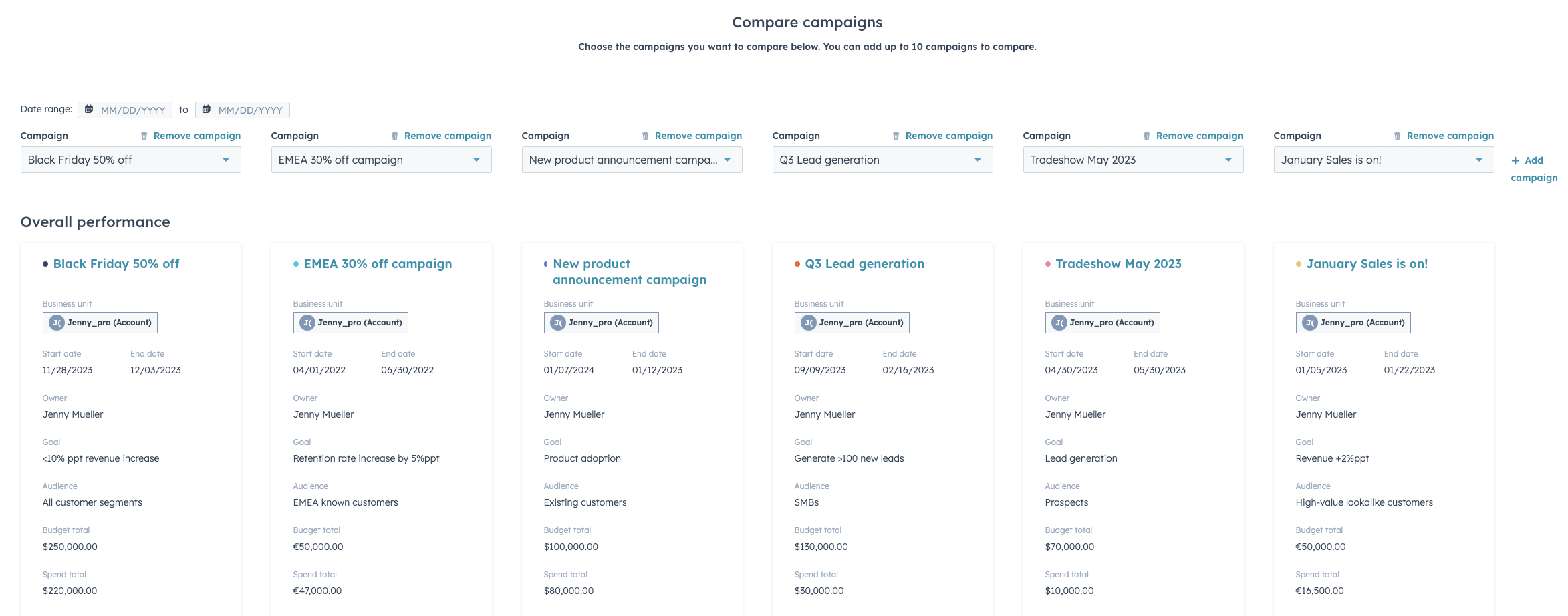The height and width of the screenshot is (616, 1568).
Task: Click the trash icon for Q3 Lead generation
Action: click(x=897, y=135)
